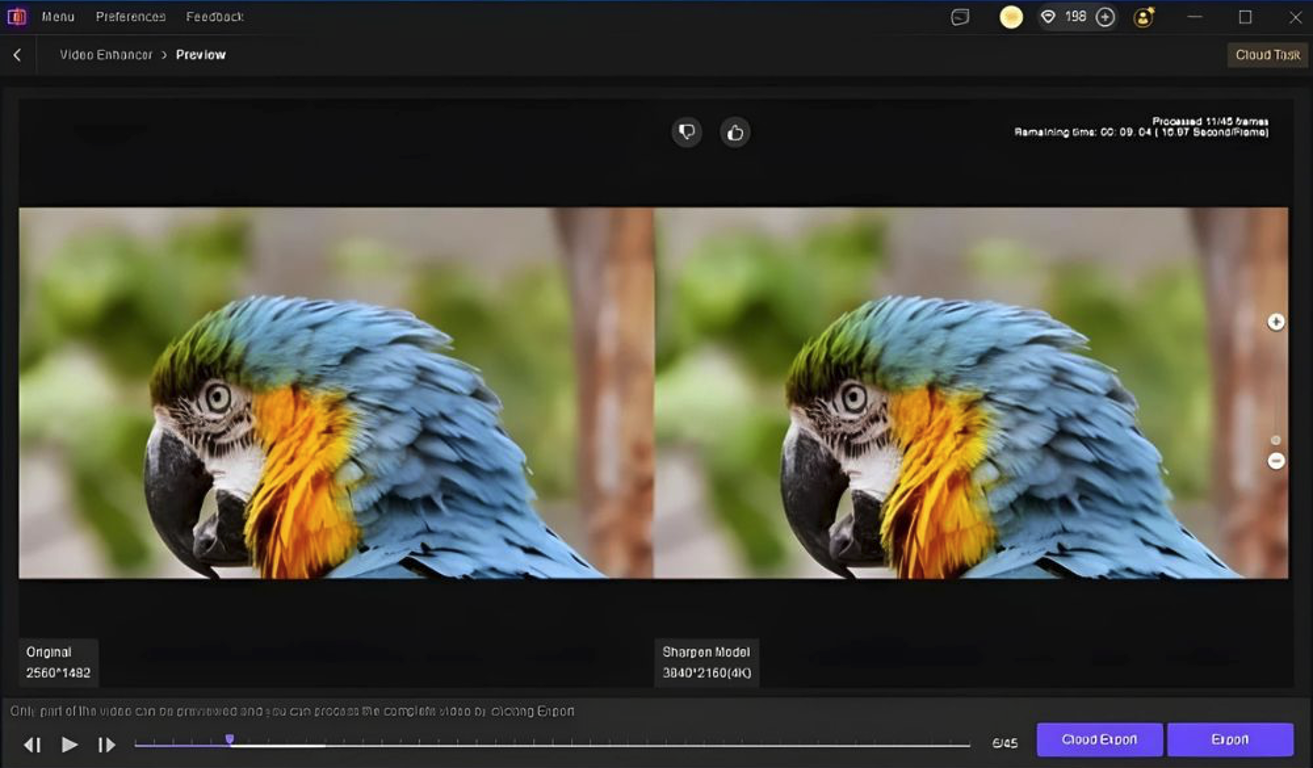Open the Feedback menu item
Screen dimensions: 1313x768
[x=214, y=17]
